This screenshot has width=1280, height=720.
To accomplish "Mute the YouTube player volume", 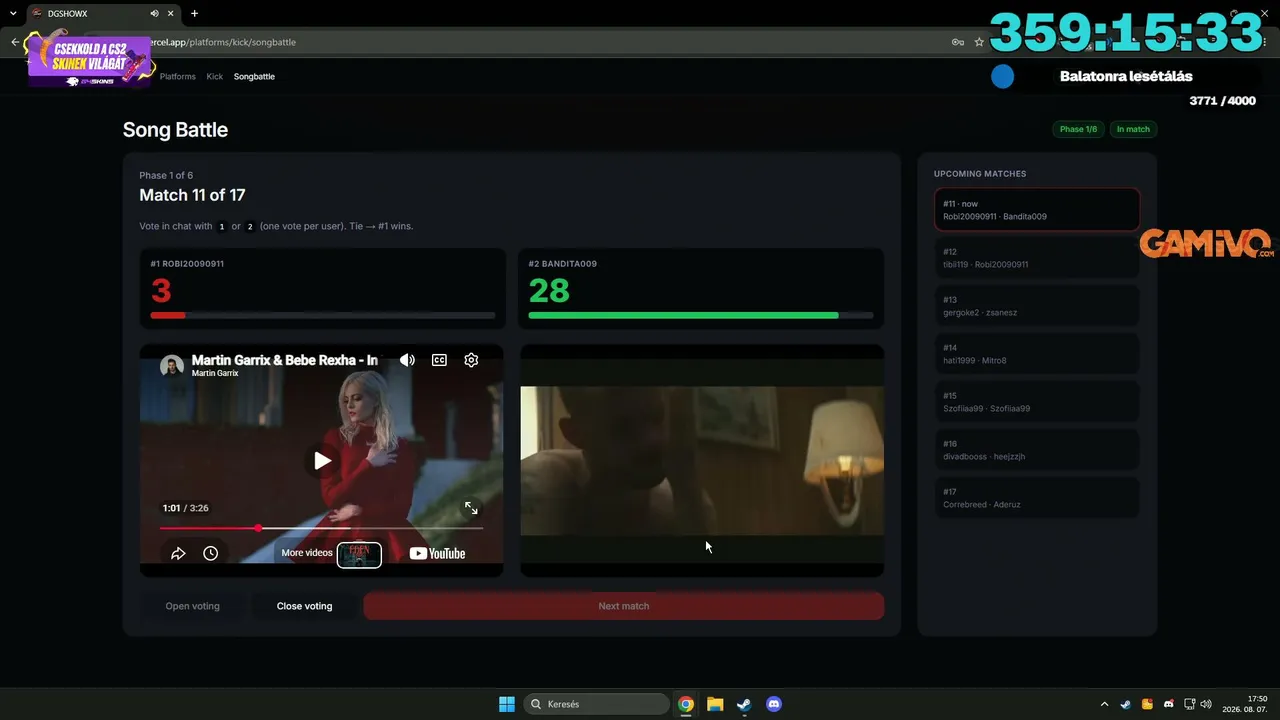I will (x=407, y=360).
